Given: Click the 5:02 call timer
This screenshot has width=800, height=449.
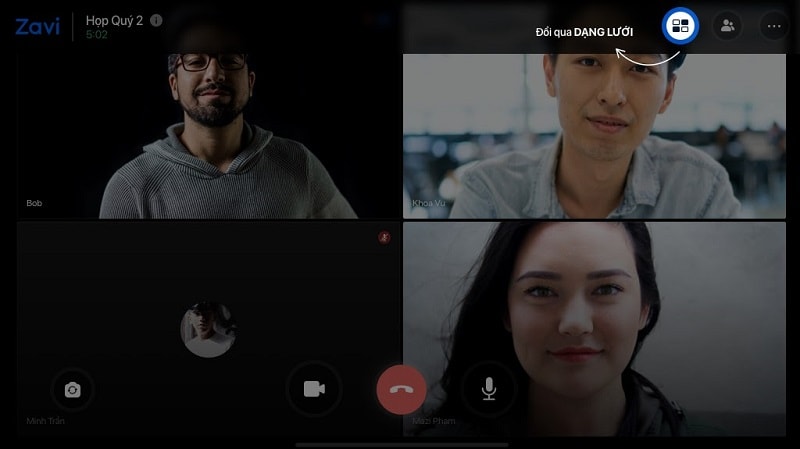Looking at the screenshot, I should point(96,33).
